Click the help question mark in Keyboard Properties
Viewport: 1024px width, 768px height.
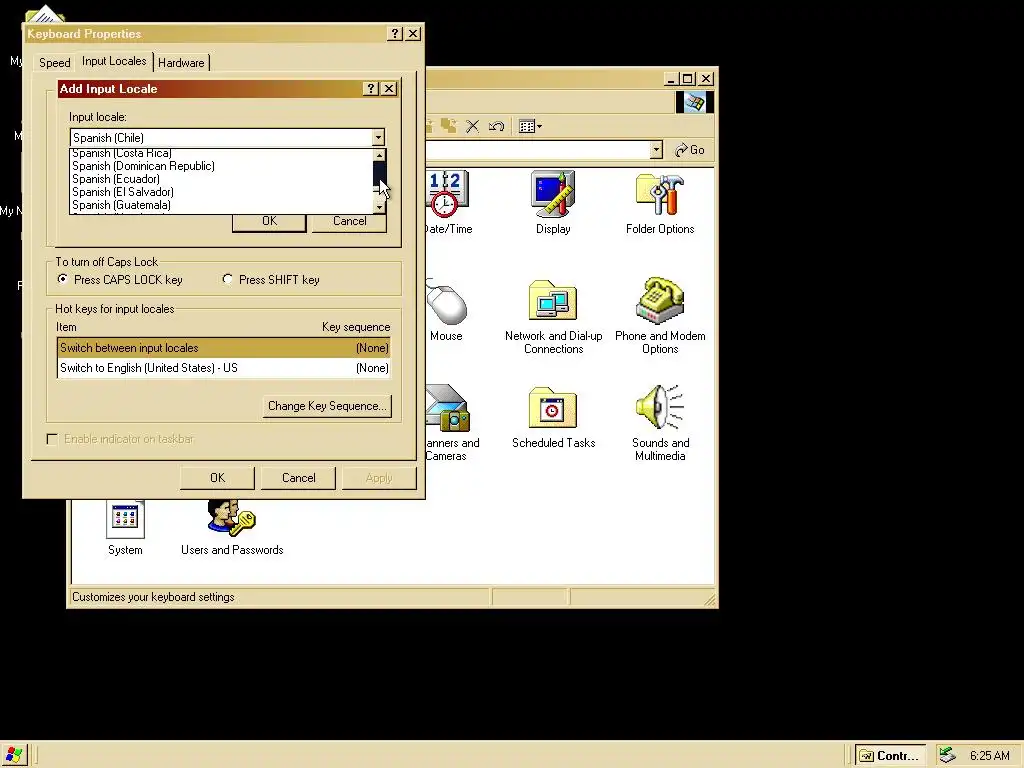tap(394, 33)
